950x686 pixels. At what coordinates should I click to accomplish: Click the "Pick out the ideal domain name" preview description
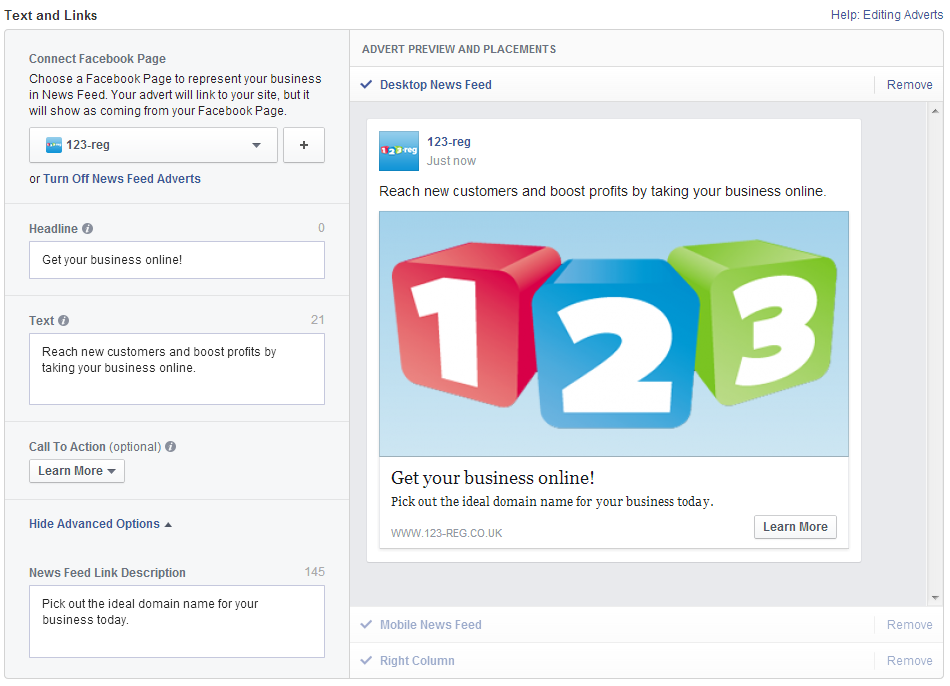(552, 502)
